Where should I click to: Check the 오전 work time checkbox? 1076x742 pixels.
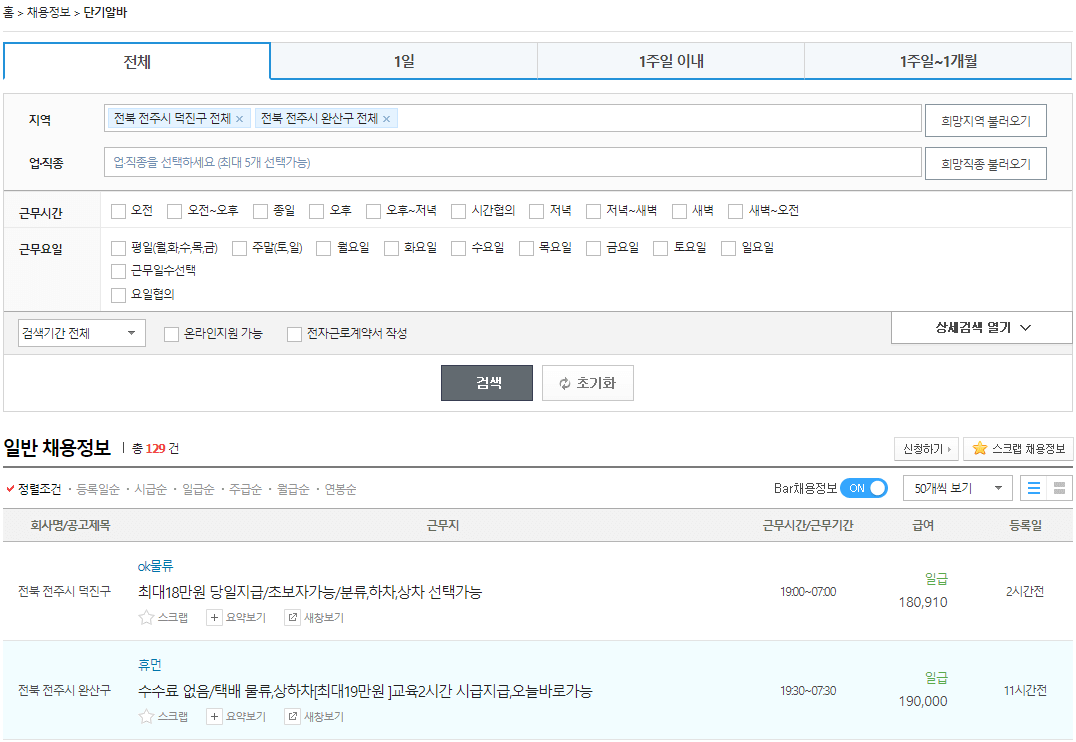[x=119, y=210]
